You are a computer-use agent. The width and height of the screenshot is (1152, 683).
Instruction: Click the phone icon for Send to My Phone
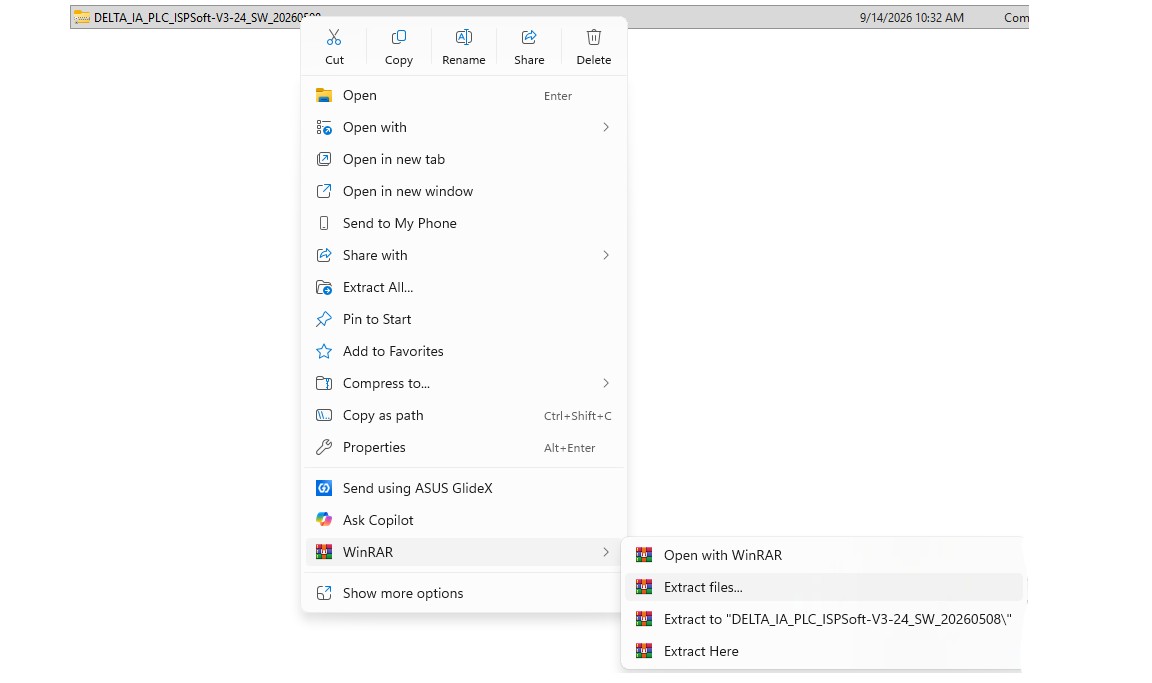tap(323, 223)
